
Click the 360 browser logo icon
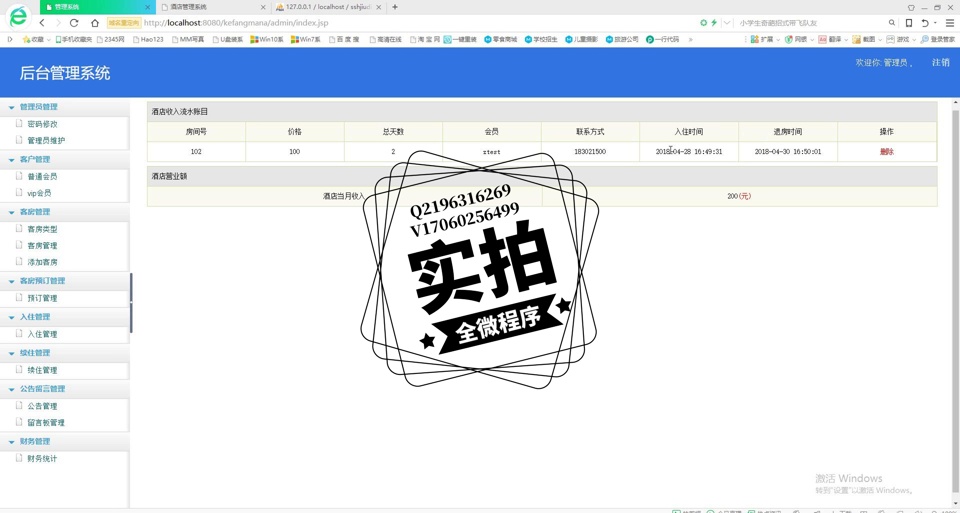tap(17, 16)
